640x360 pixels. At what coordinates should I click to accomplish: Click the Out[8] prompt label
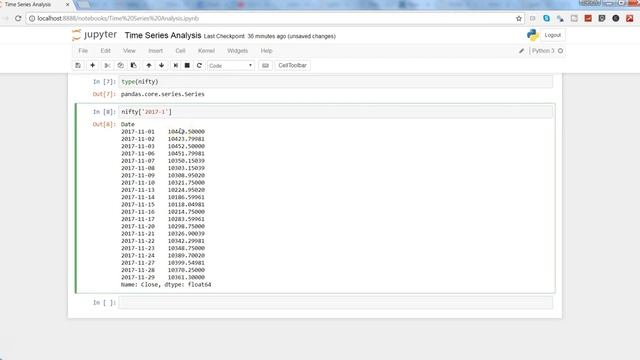[x=104, y=124]
